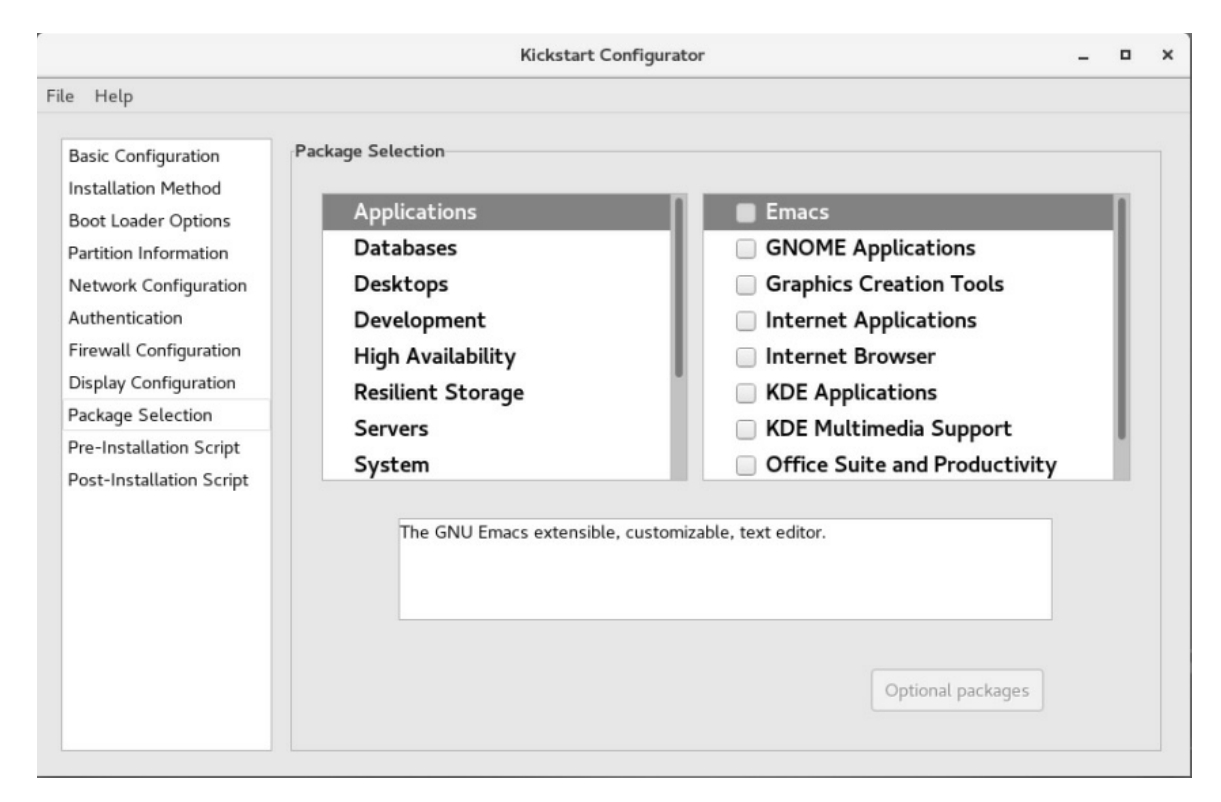
Task: Check Office Suite and Productivity
Action: pos(745,466)
